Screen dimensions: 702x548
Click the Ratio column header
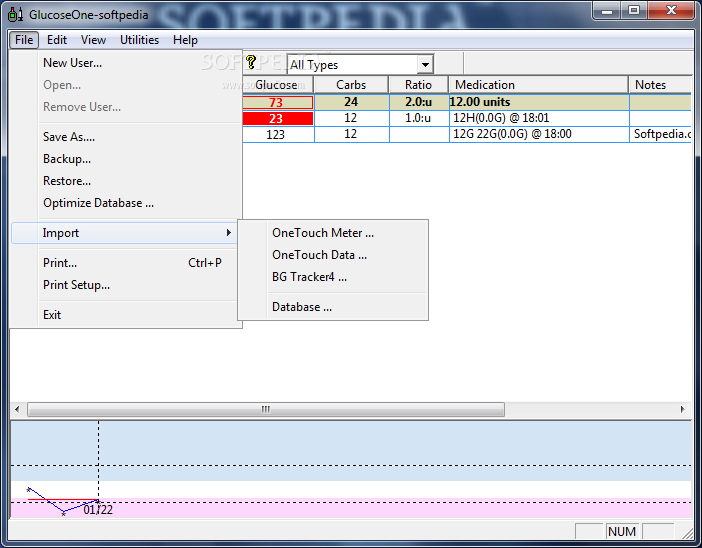tap(418, 85)
